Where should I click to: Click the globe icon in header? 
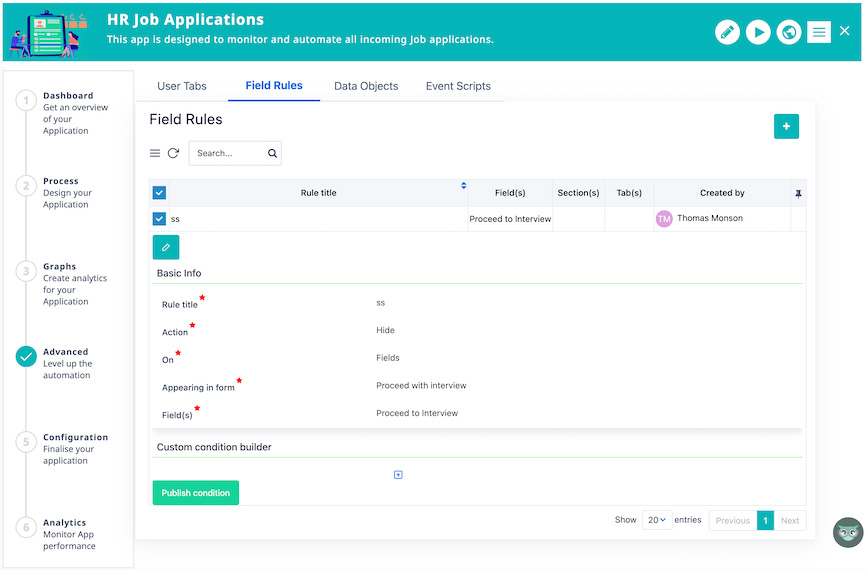click(789, 32)
